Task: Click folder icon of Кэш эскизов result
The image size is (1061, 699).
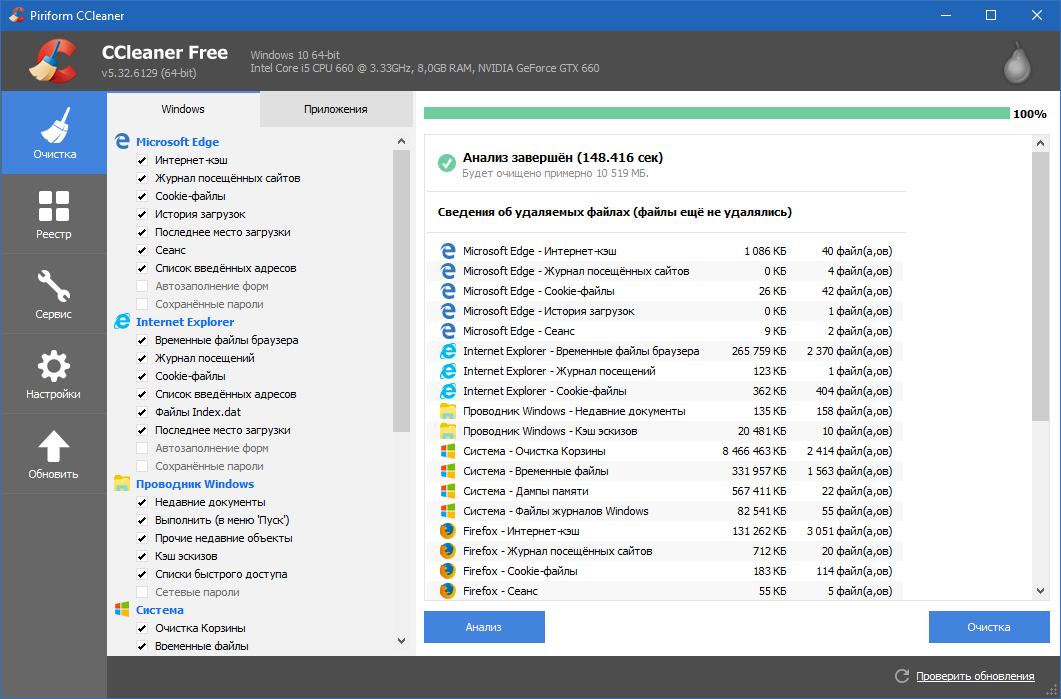Action: click(x=447, y=431)
